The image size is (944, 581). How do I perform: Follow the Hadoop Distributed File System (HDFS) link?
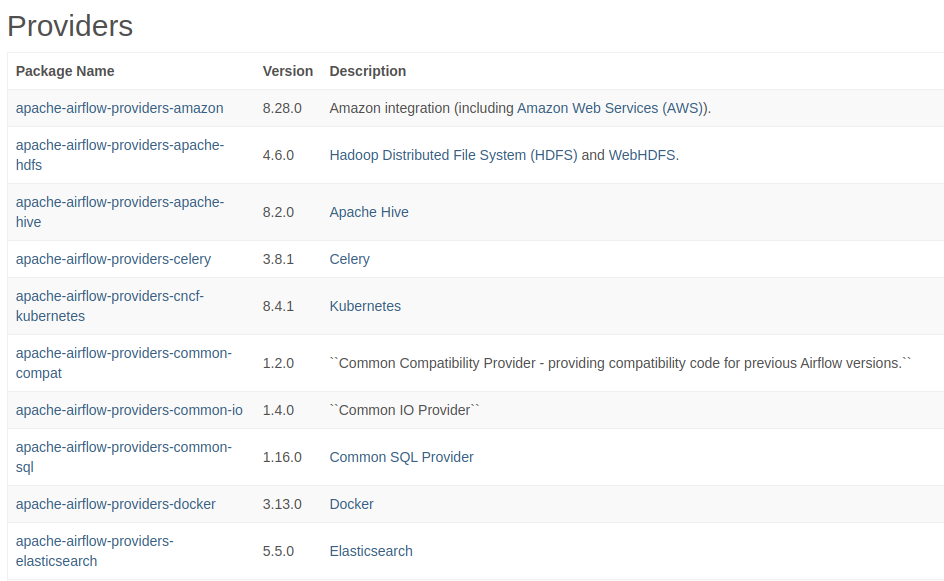tap(453, 155)
